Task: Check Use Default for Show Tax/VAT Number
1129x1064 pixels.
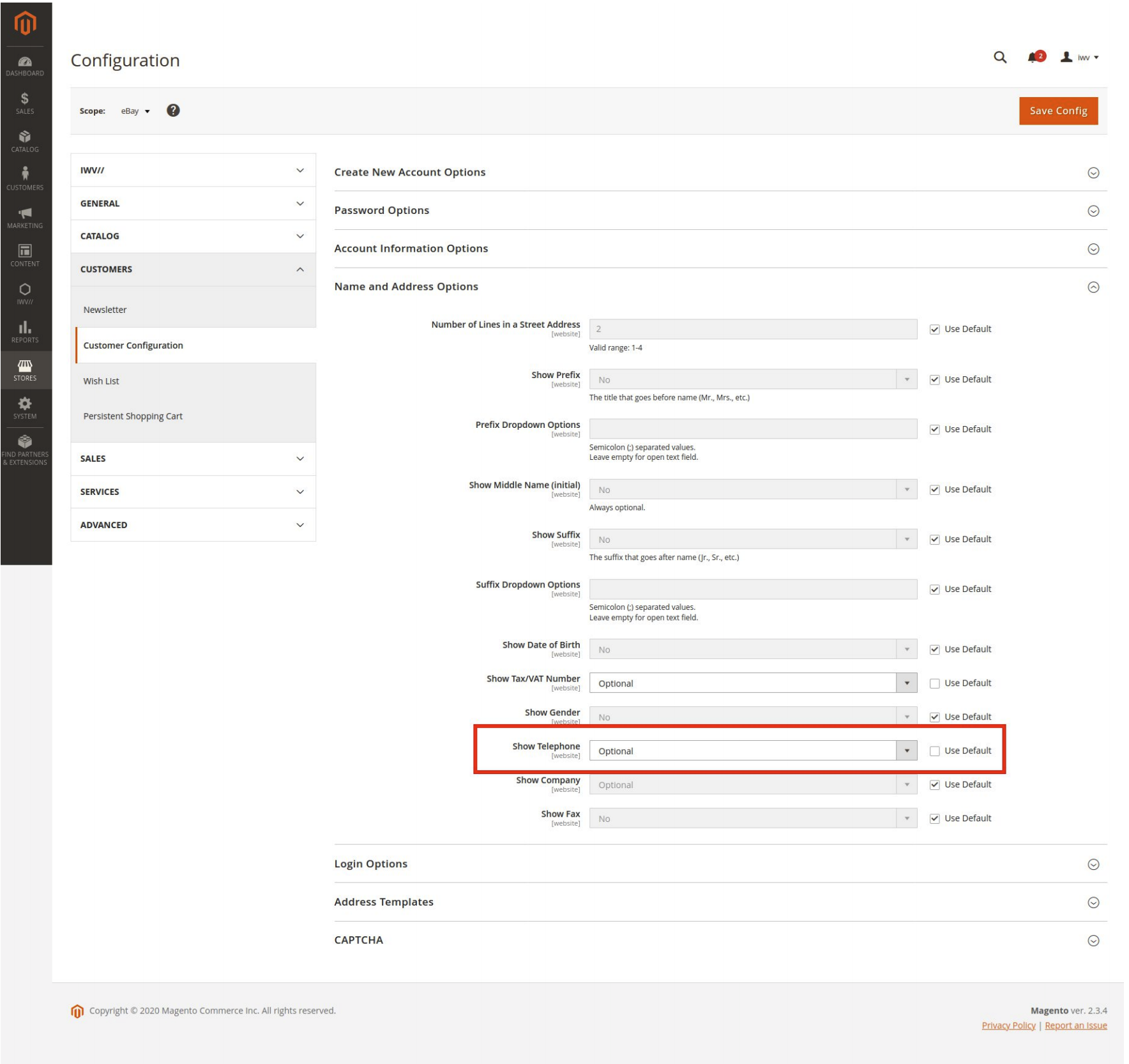Action: [x=934, y=683]
